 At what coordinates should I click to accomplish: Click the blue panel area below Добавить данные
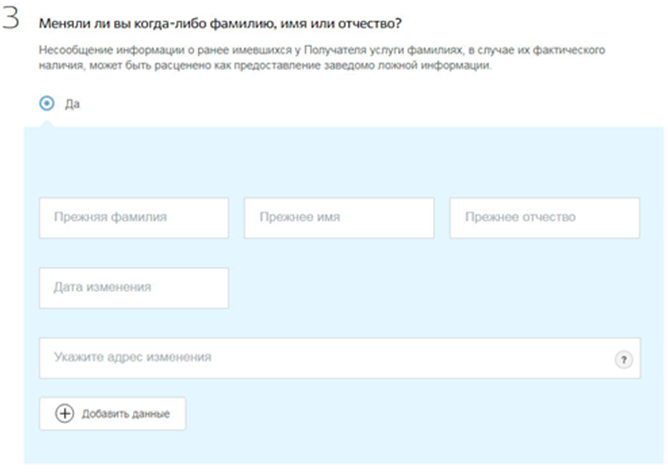[x=343, y=447]
